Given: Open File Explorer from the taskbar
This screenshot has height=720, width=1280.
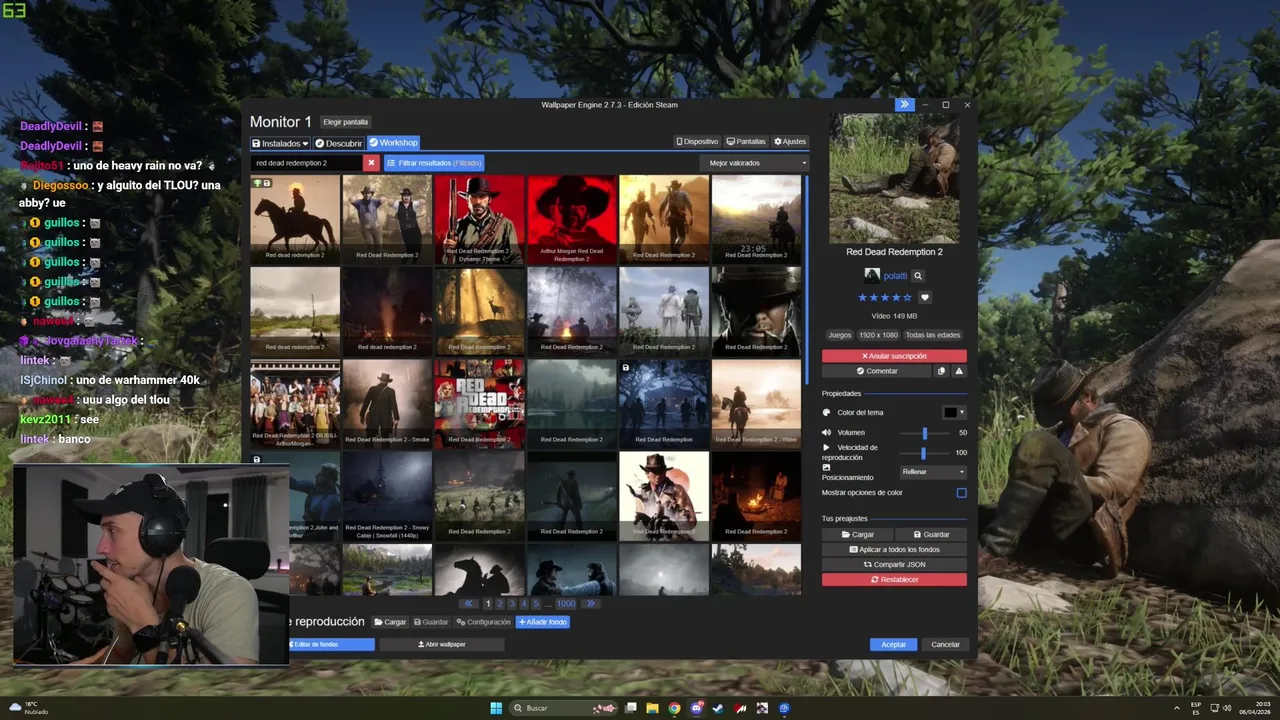Looking at the screenshot, I should pyautogui.click(x=652, y=708).
